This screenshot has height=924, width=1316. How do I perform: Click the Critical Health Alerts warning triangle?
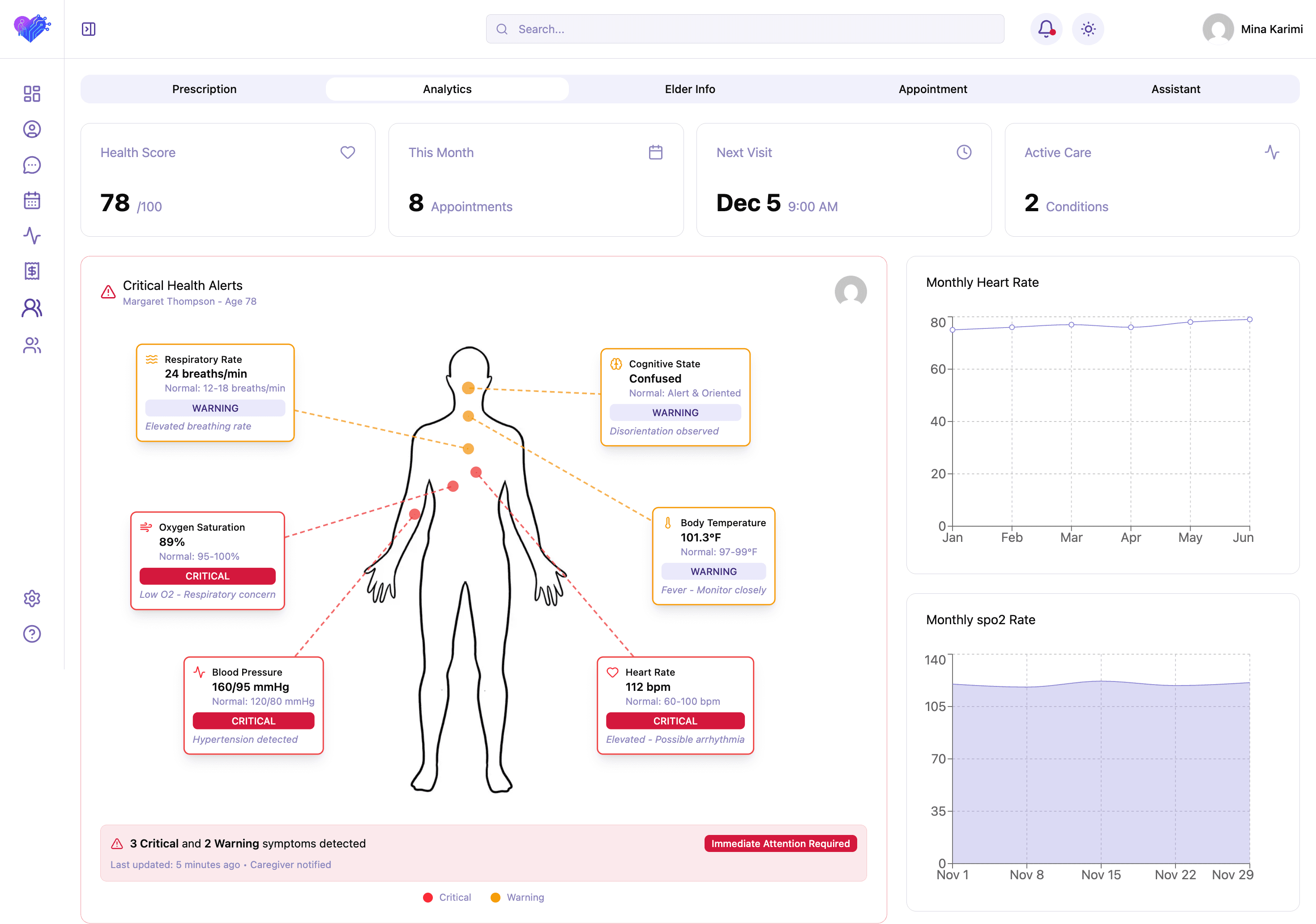tap(108, 292)
